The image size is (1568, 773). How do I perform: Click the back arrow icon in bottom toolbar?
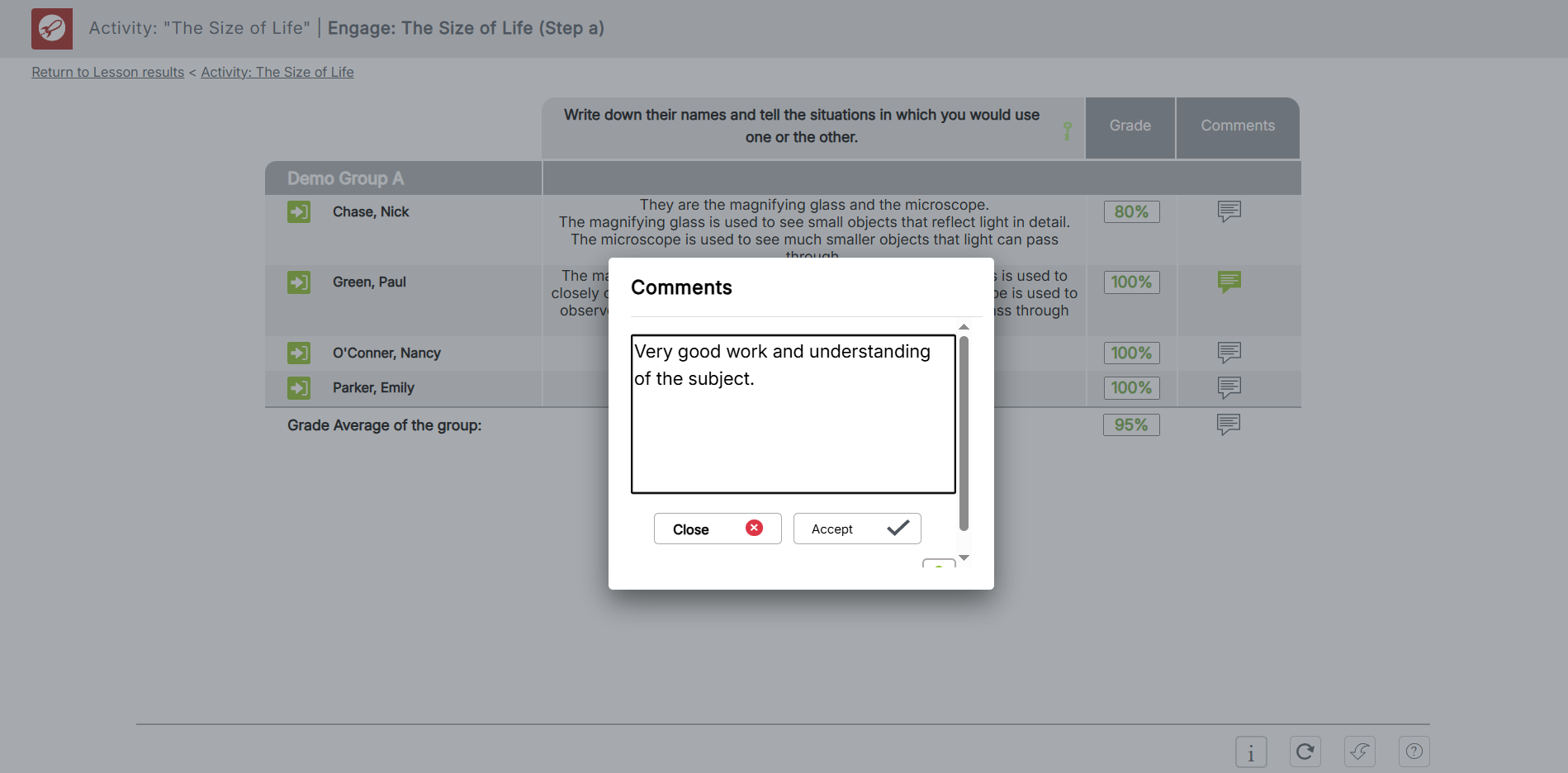pos(1359,752)
